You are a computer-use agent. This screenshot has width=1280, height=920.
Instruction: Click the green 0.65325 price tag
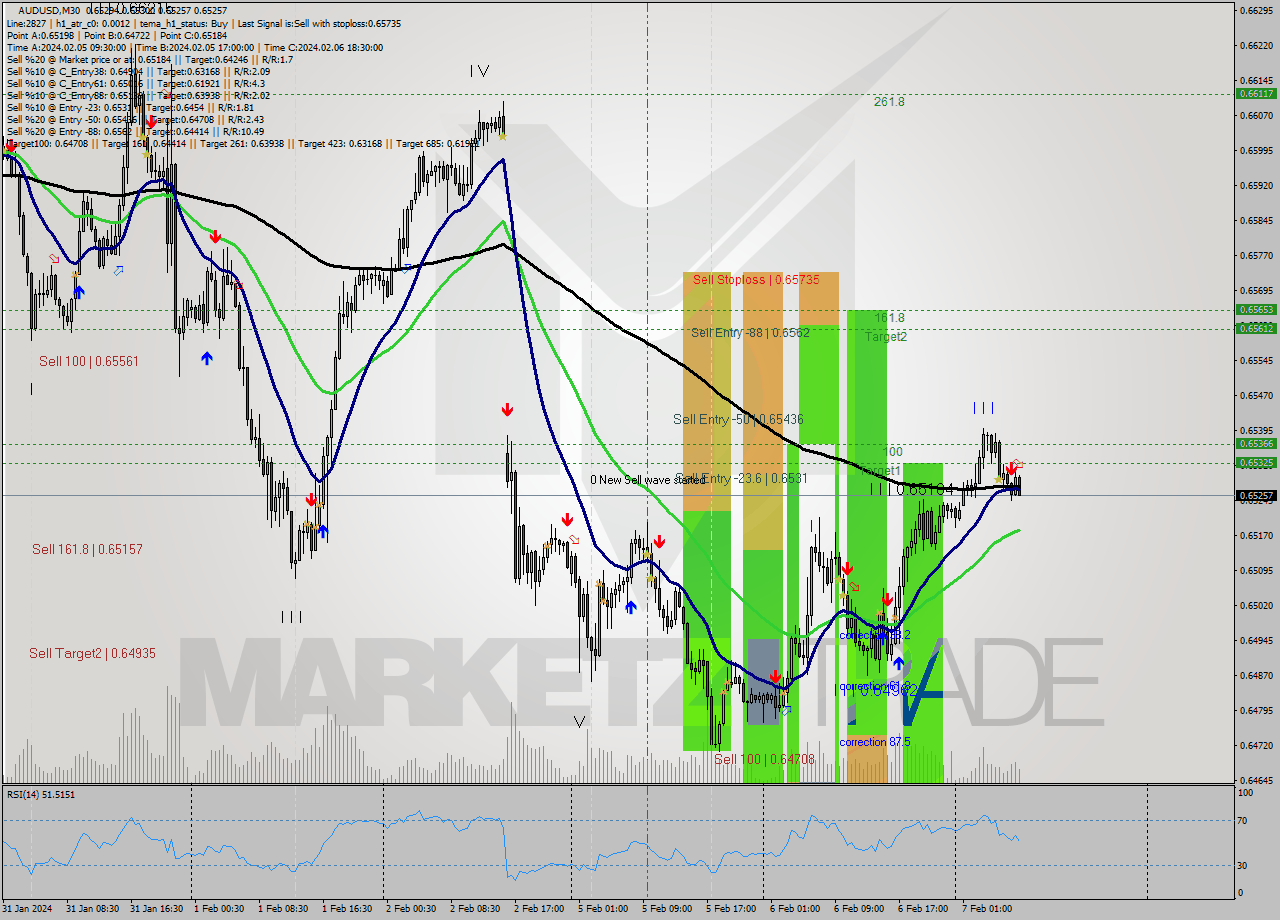coord(1256,462)
